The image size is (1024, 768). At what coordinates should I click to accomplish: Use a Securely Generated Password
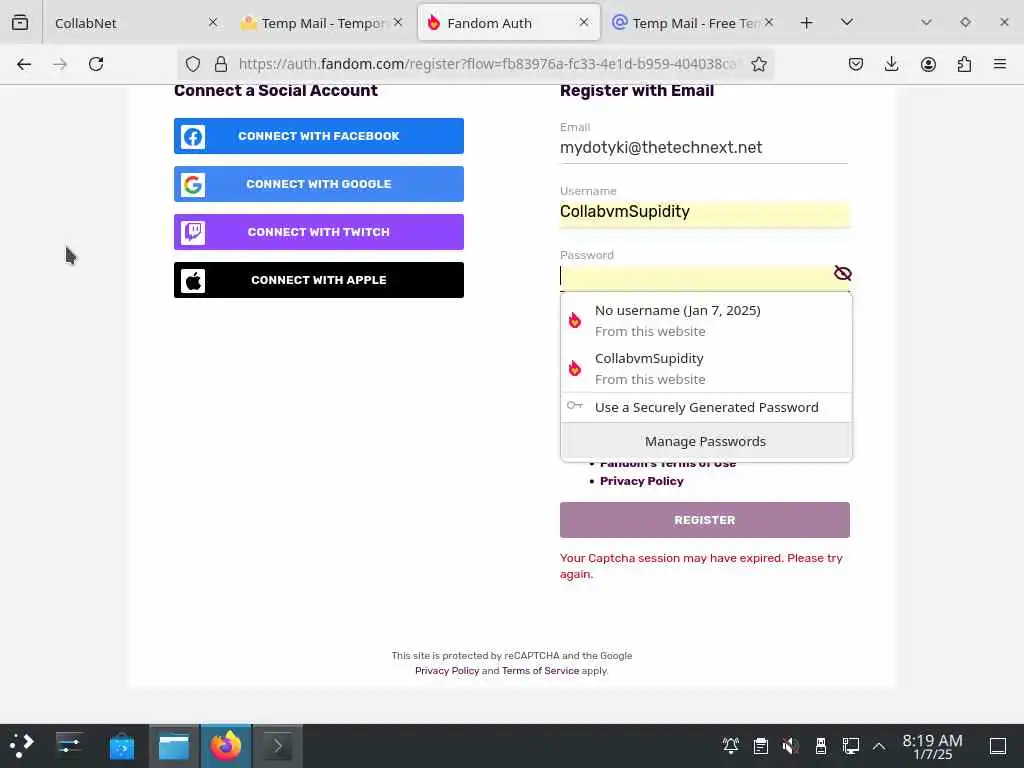[706, 408]
